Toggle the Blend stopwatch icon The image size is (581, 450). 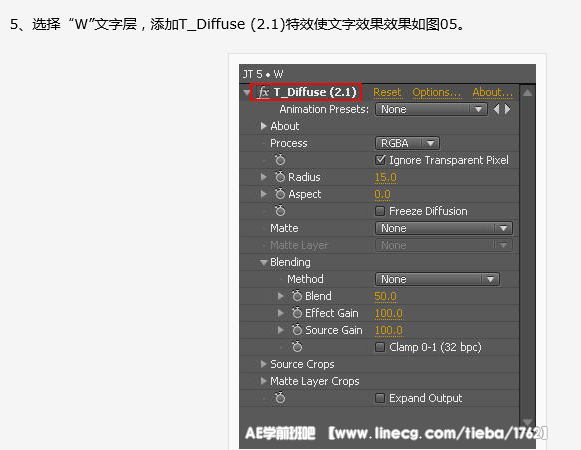point(297,296)
